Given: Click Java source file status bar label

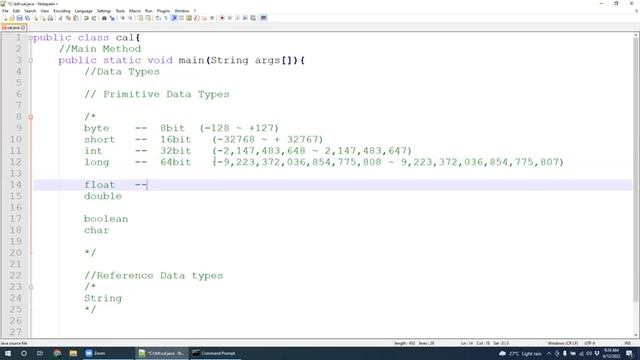Looking at the screenshot, I should (14, 343).
